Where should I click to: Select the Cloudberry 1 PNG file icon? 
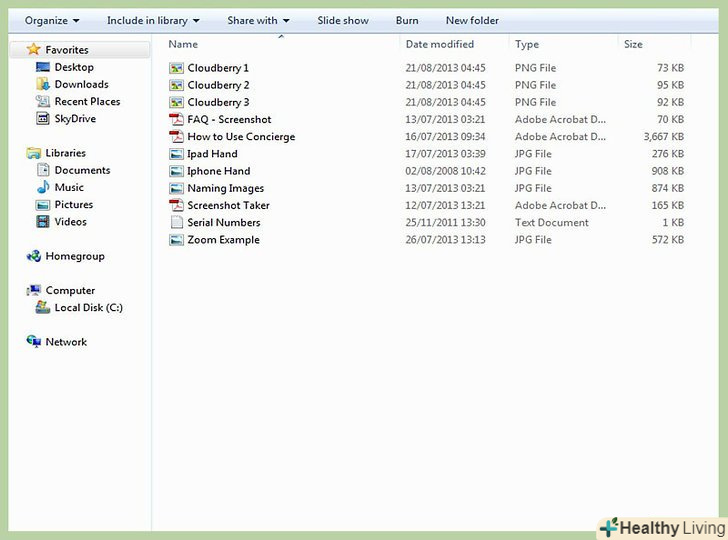[x=176, y=68]
